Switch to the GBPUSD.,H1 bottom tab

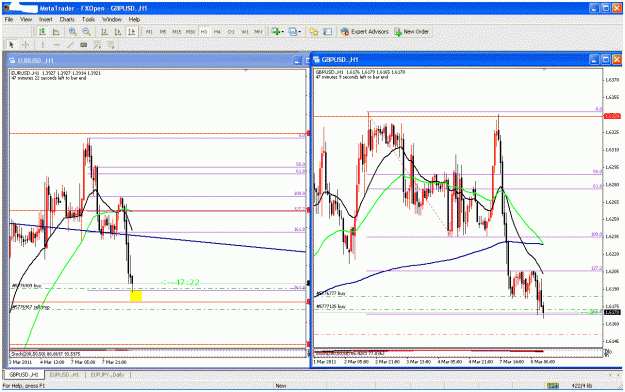pyautogui.click(x=24, y=375)
